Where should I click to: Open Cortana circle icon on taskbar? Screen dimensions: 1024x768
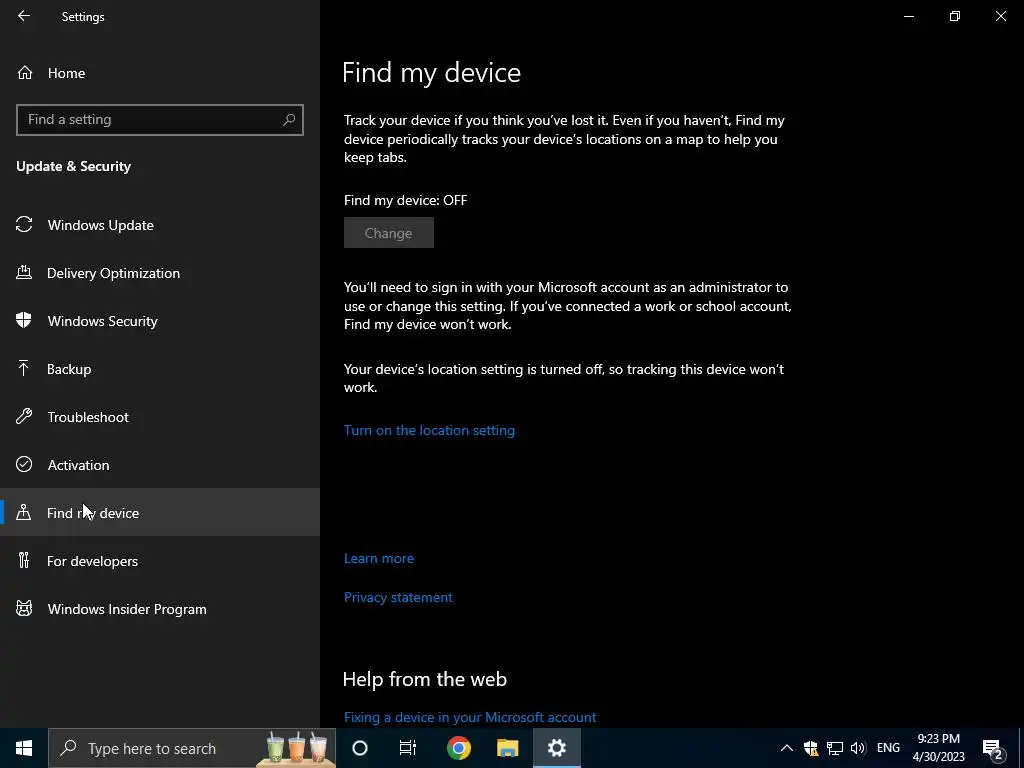(x=360, y=748)
